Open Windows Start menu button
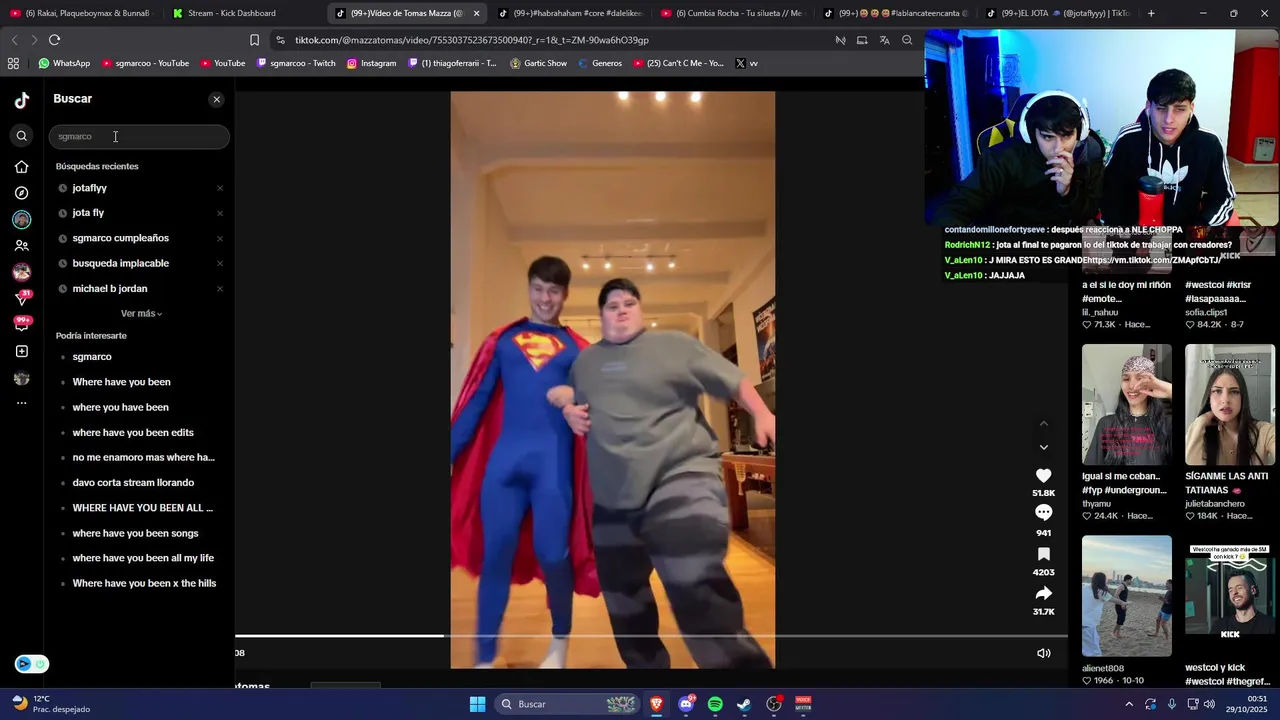Image resolution: width=1280 pixels, height=720 pixels. 477,704
